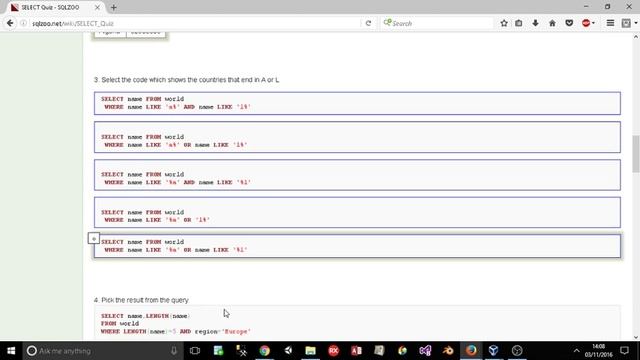Open the red RX app on taskbar
This screenshot has height=360, width=640.
coord(333,351)
